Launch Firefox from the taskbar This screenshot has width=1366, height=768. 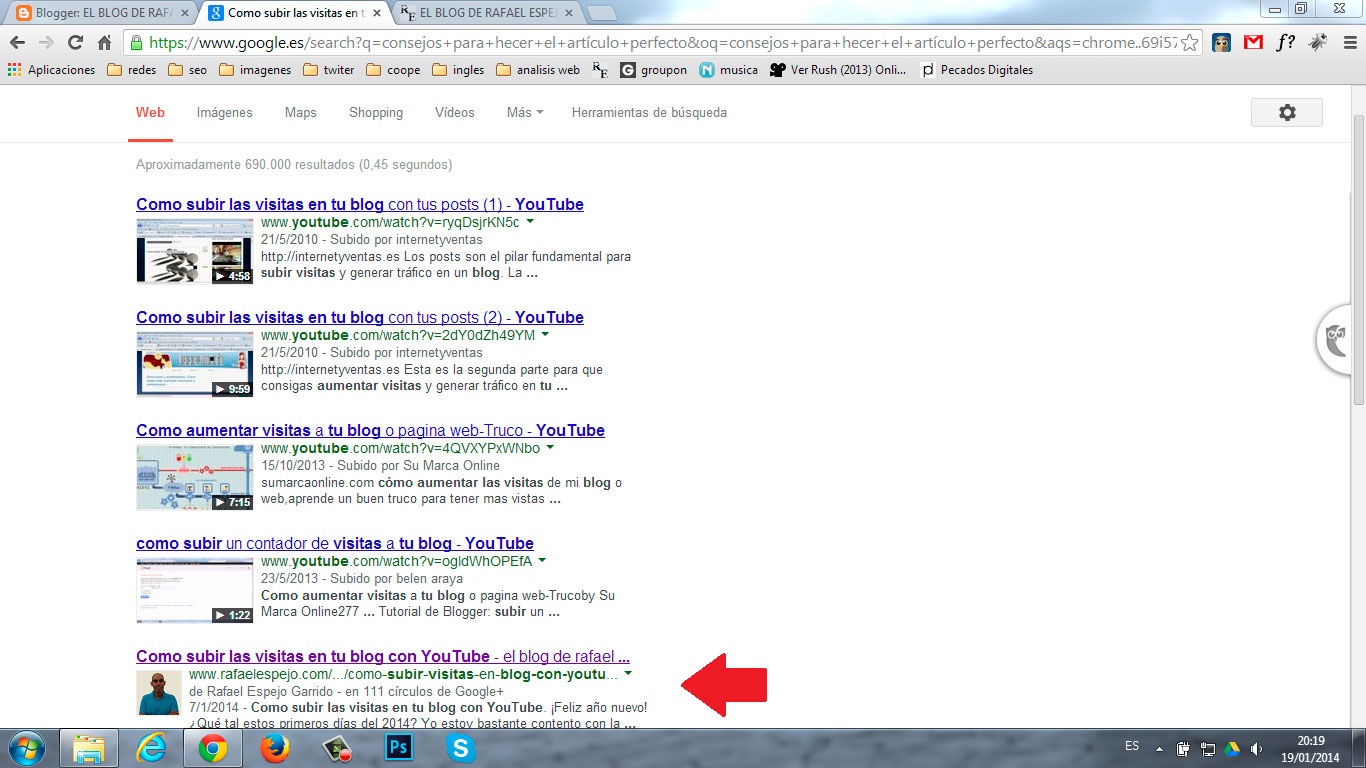[x=274, y=748]
